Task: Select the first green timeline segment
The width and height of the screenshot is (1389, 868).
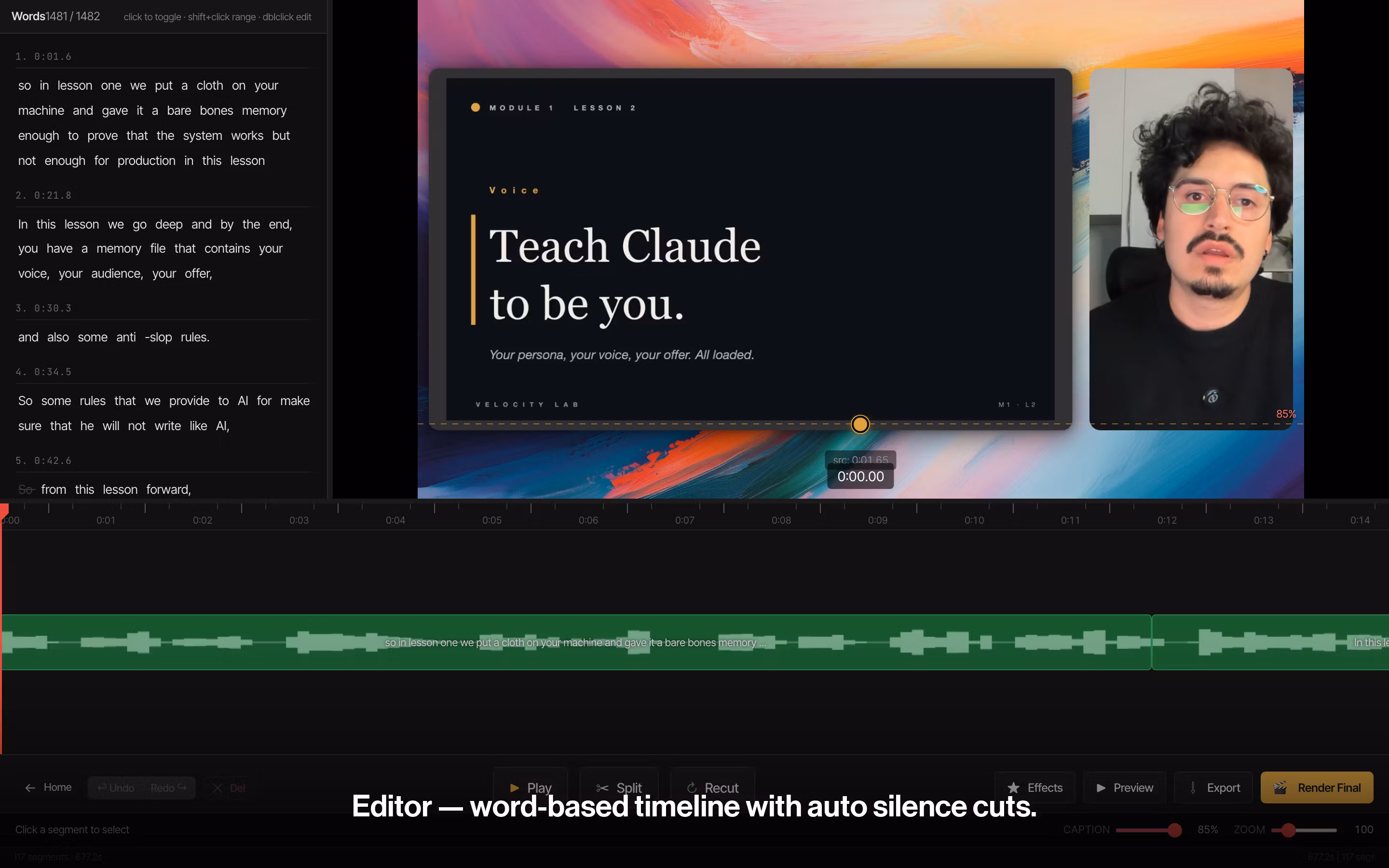Action: point(576,642)
